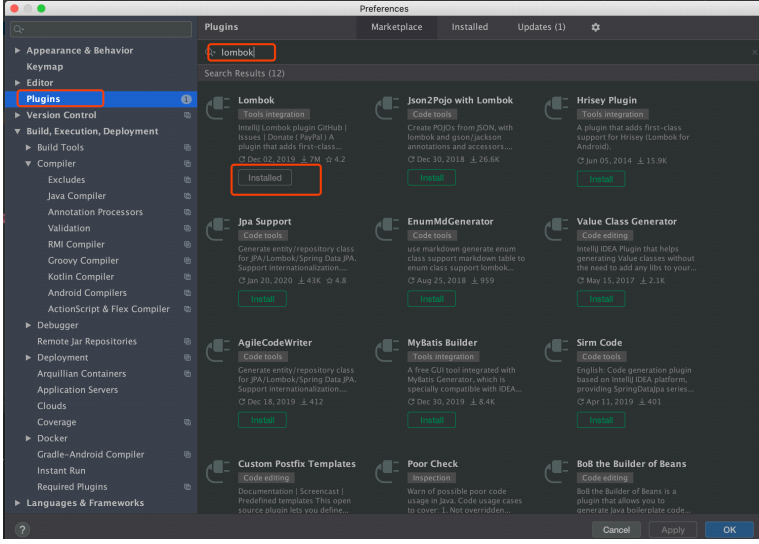Expand the Build Tools node
This screenshot has width=759, height=544.
28,147
